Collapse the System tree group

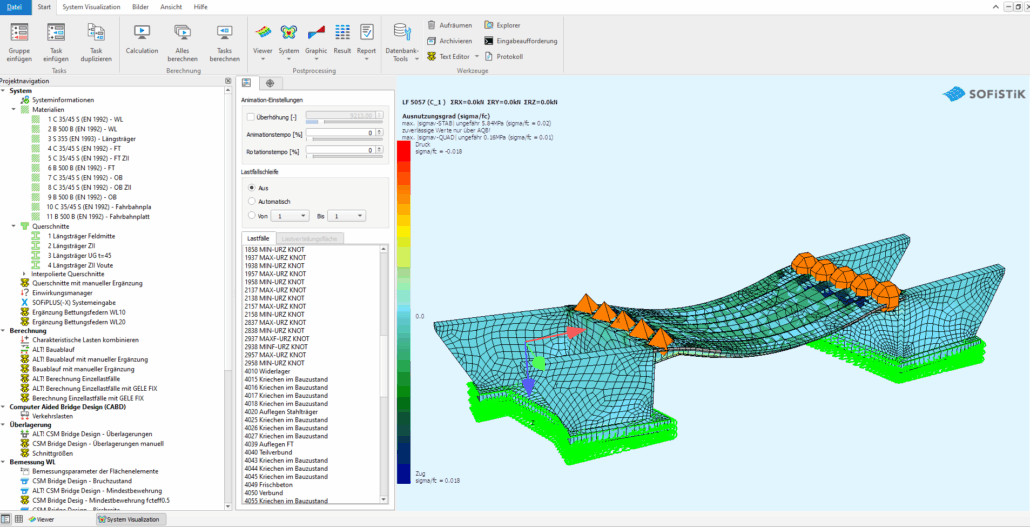pyautogui.click(x=4, y=91)
